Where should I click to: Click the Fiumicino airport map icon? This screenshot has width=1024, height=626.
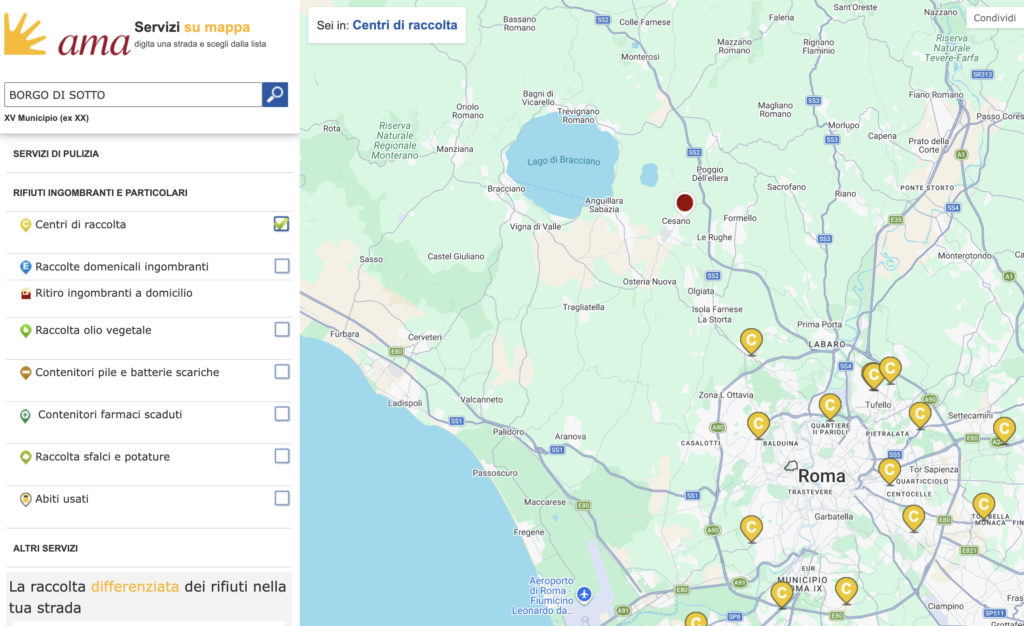pyautogui.click(x=585, y=595)
